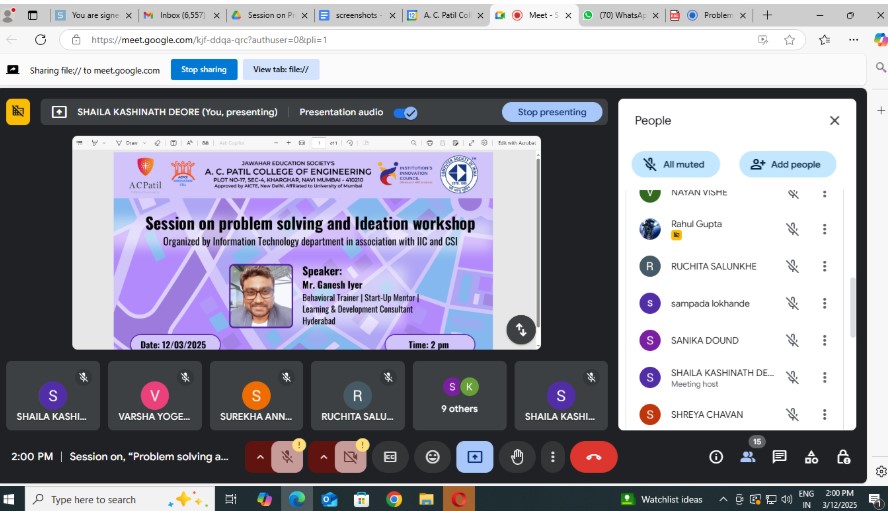Toggle the Presentation audio switch
The width and height of the screenshot is (888, 511).
click(406, 113)
